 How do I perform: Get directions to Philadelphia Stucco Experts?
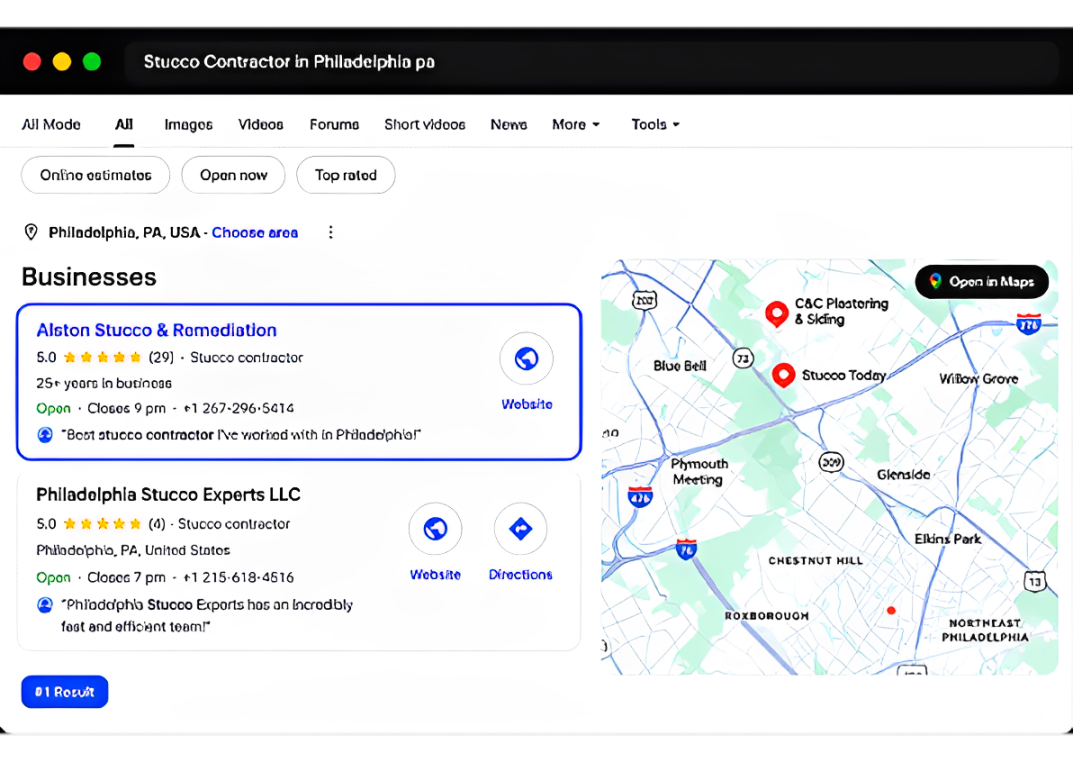click(x=521, y=529)
